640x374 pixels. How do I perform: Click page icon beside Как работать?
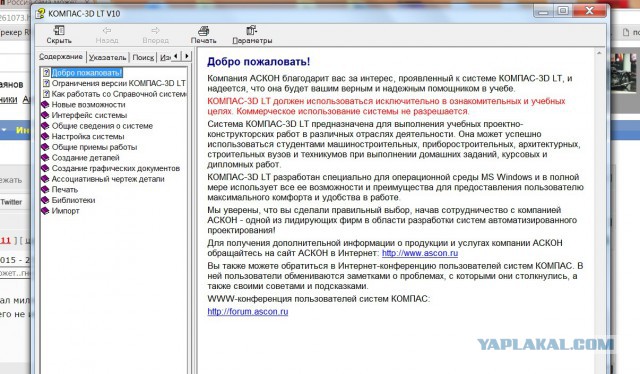[x=46, y=94]
